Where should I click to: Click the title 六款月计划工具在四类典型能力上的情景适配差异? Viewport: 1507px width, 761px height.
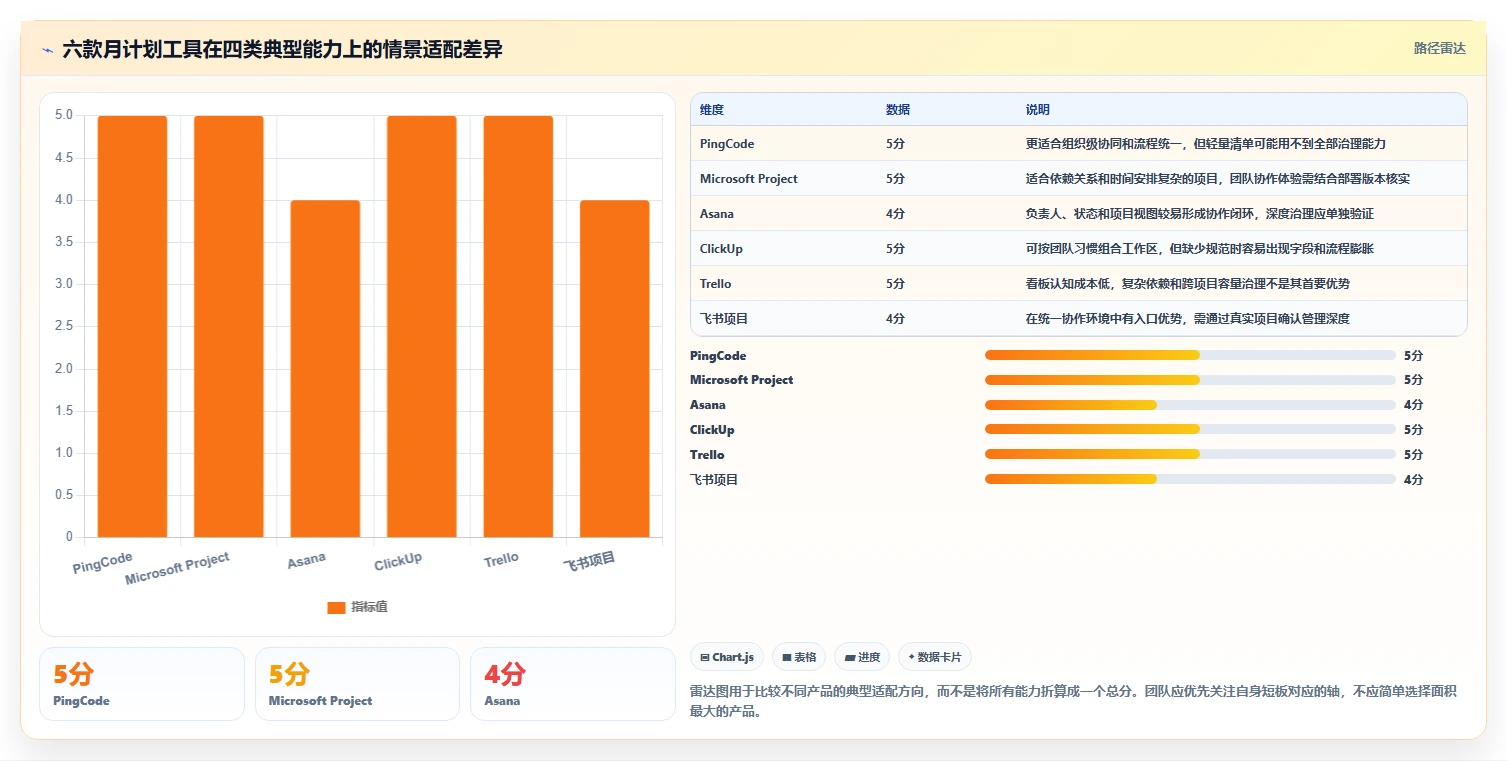click(282, 49)
